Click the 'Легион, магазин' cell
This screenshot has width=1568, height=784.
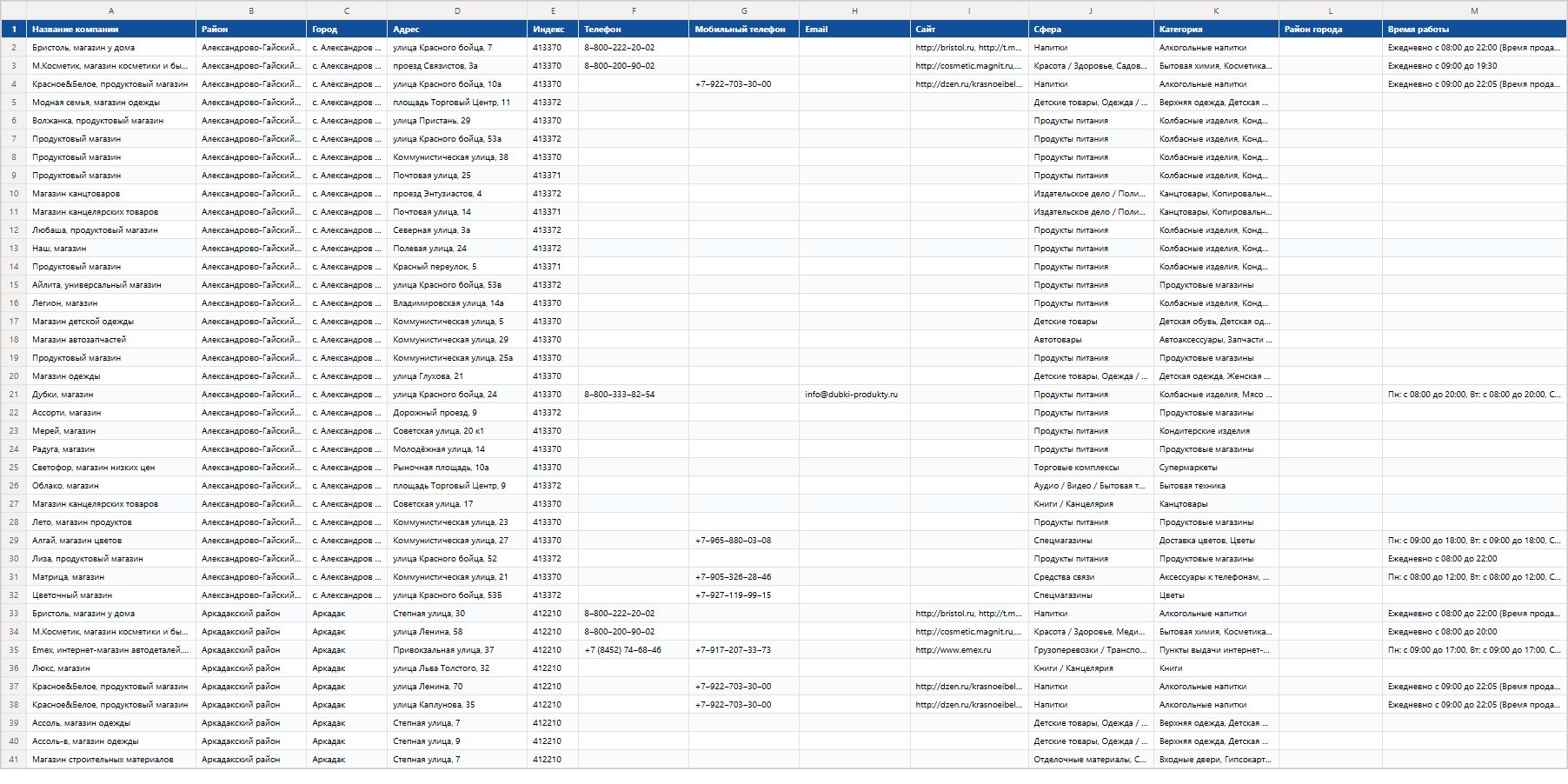click(111, 303)
